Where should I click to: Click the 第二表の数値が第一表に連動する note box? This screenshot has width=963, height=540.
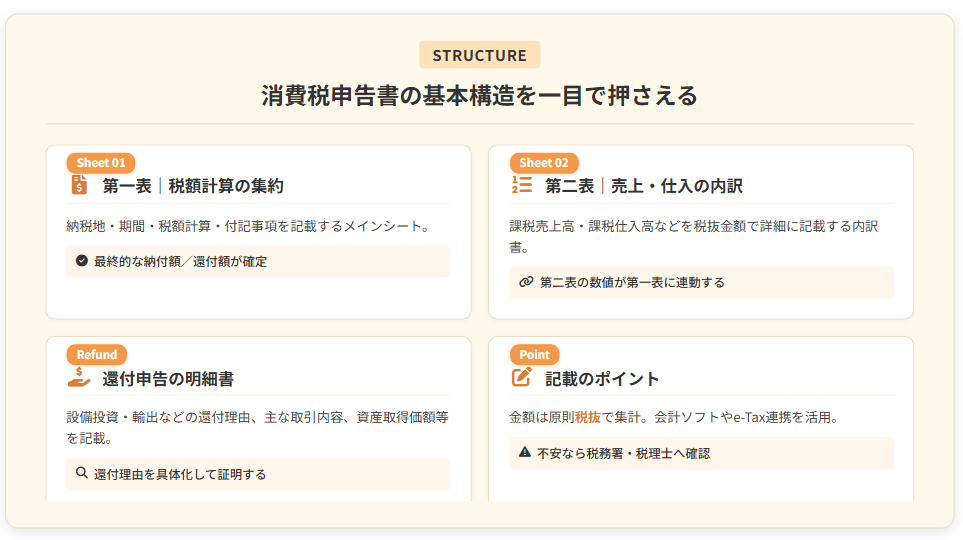(x=701, y=282)
